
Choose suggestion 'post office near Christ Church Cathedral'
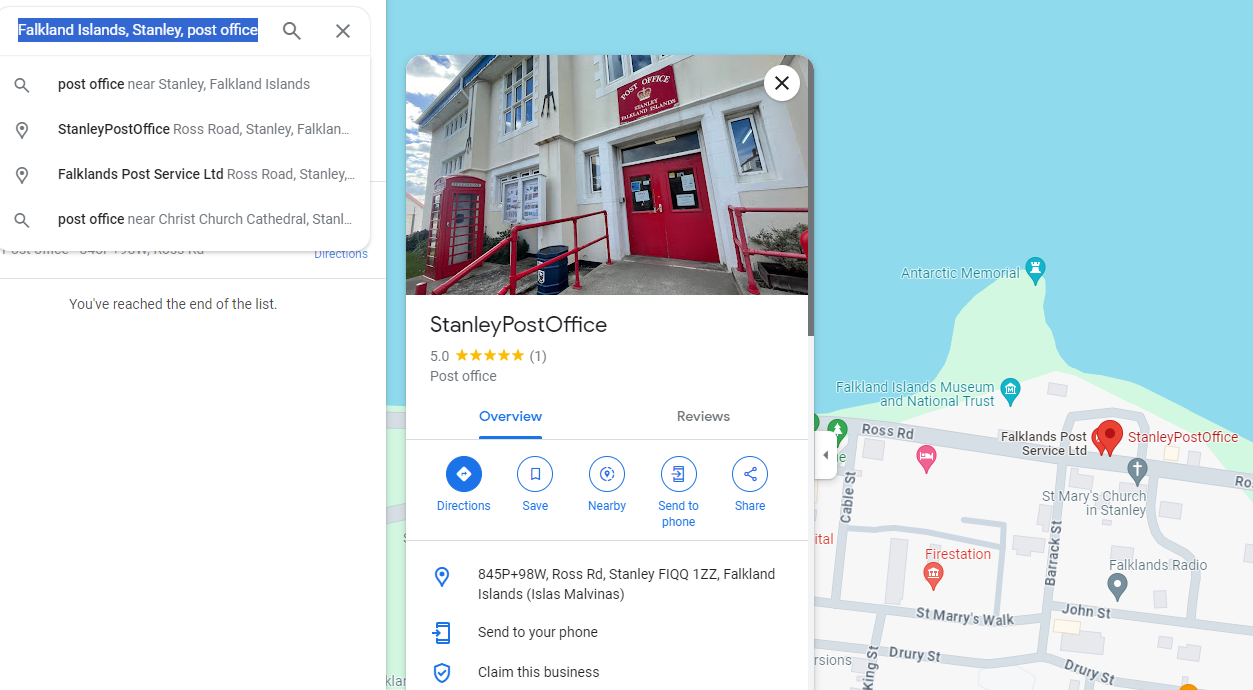click(185, 220)
